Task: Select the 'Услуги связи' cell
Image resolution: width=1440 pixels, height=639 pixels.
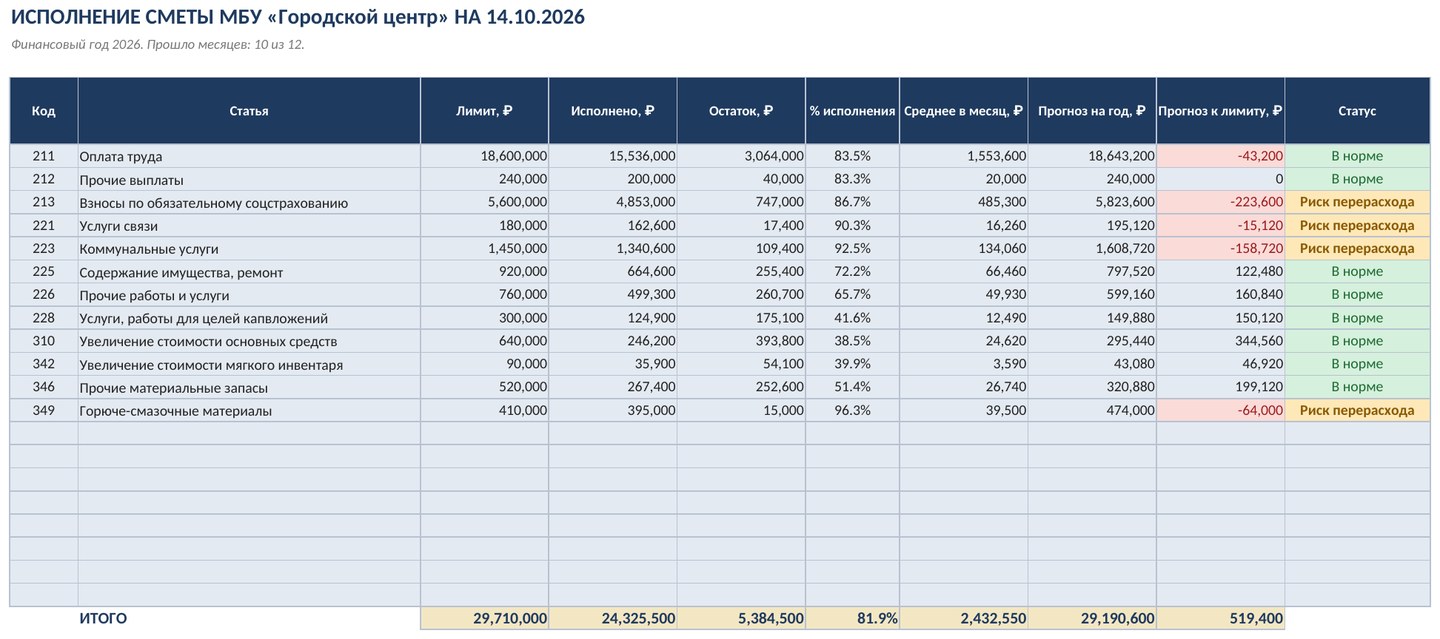Action: click(x=249, y=225)
